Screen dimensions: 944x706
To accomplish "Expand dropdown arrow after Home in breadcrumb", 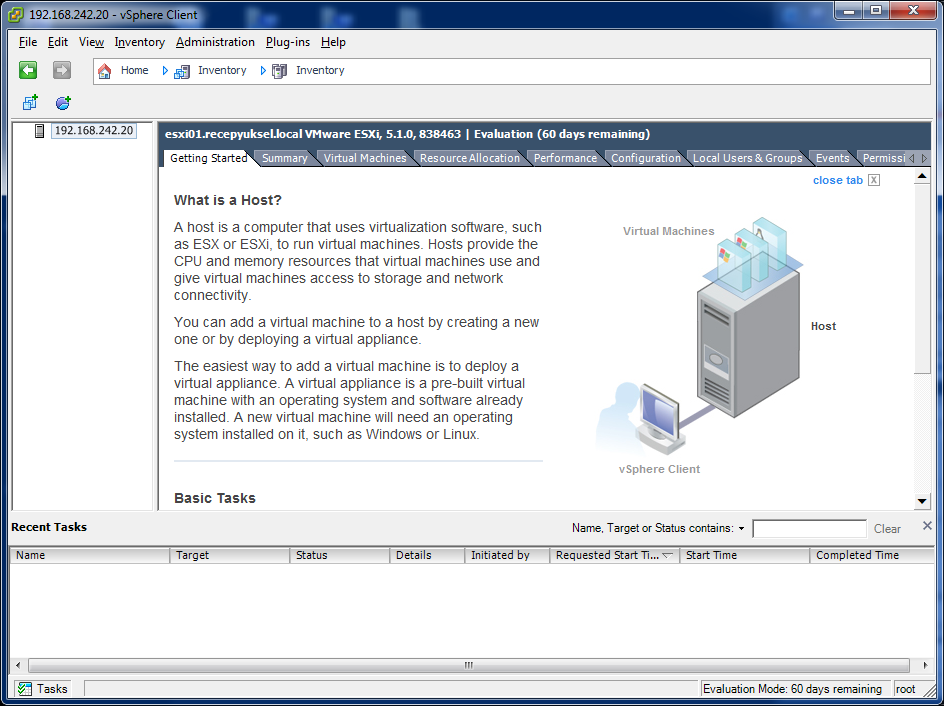I will click(x=165, y=71).
